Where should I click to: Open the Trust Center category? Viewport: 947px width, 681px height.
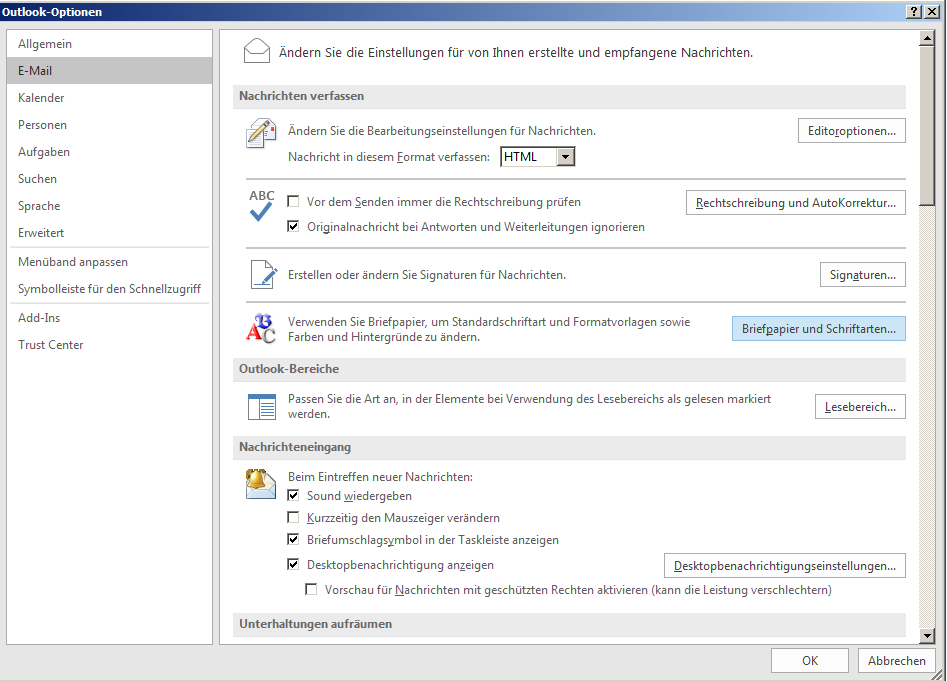click(x=110, y=345)
